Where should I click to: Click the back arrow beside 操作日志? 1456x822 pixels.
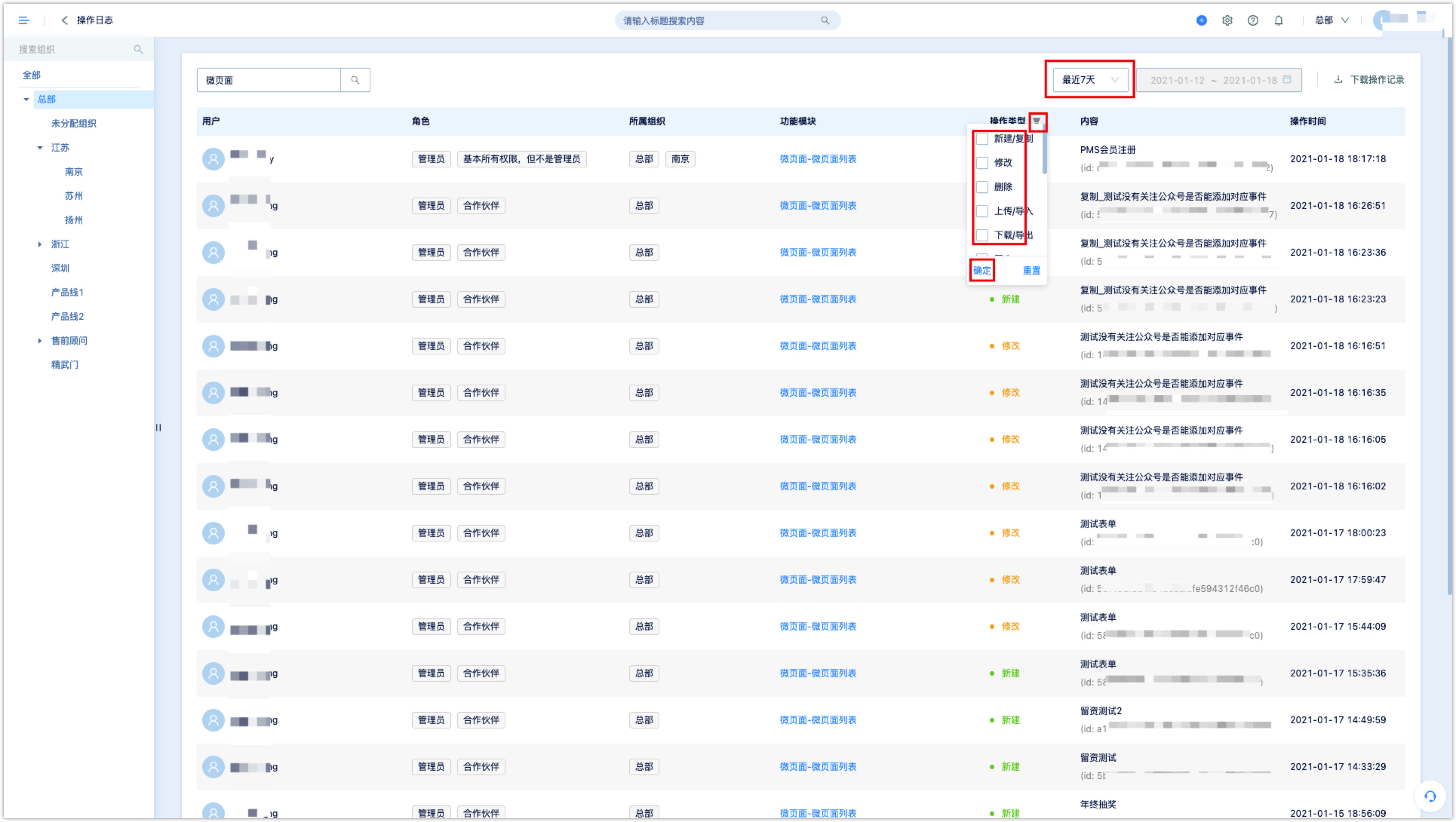(65, 20)
